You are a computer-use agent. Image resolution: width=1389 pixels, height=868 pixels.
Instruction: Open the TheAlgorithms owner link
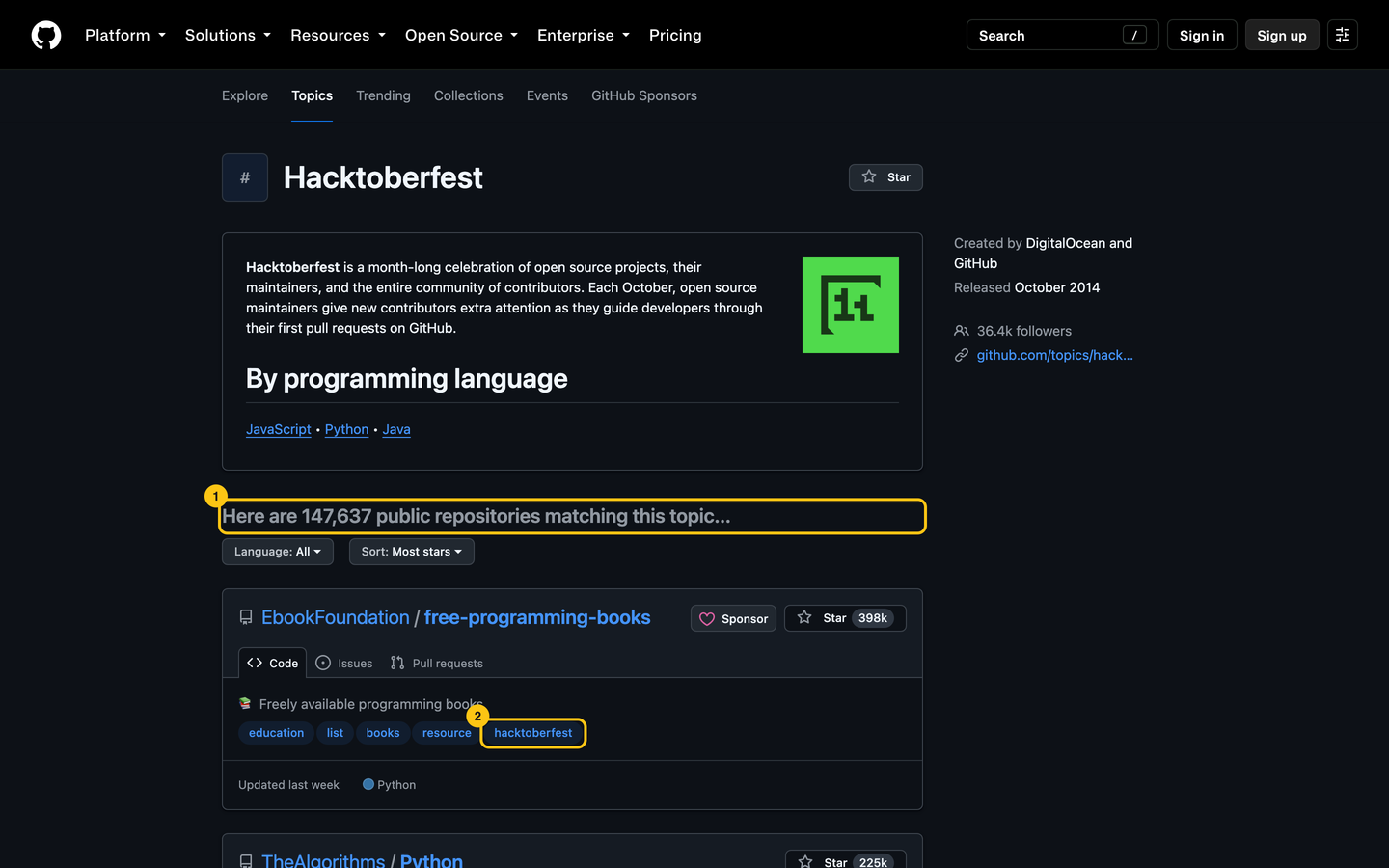[323, 861]
